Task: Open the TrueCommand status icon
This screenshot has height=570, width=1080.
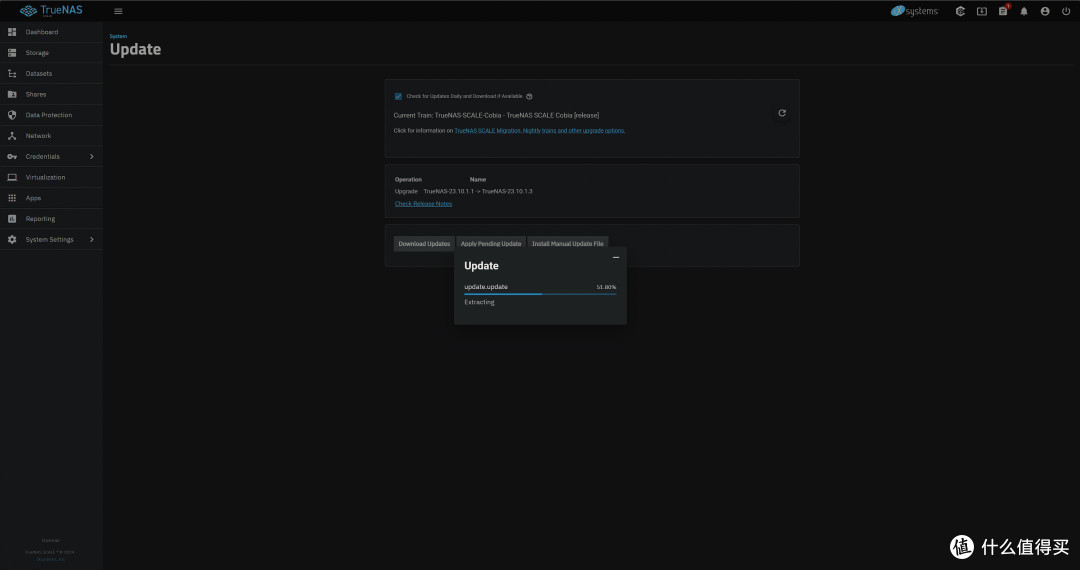Action: 960,11
